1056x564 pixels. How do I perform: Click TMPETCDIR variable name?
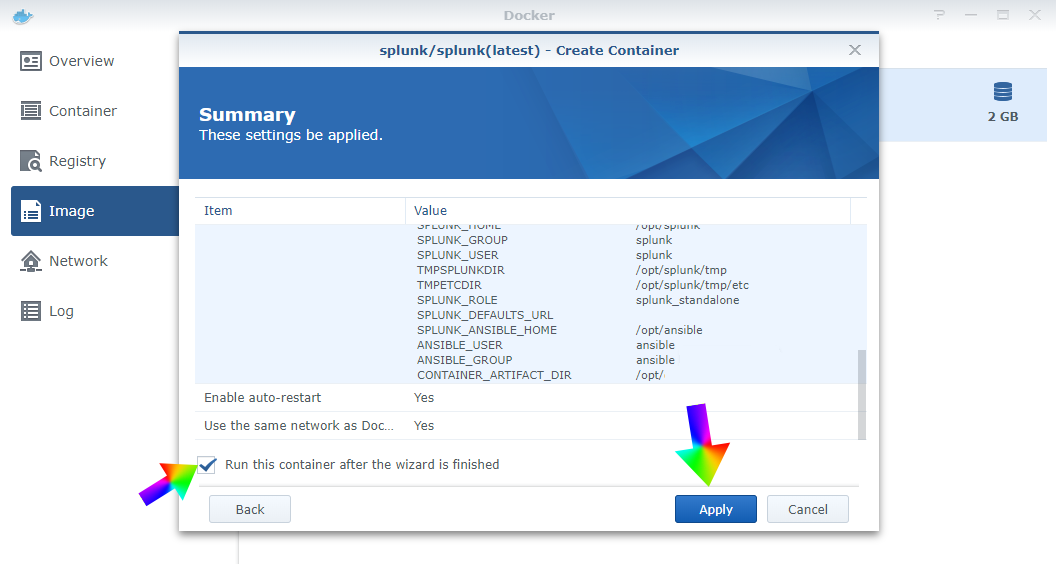[449, 285]
